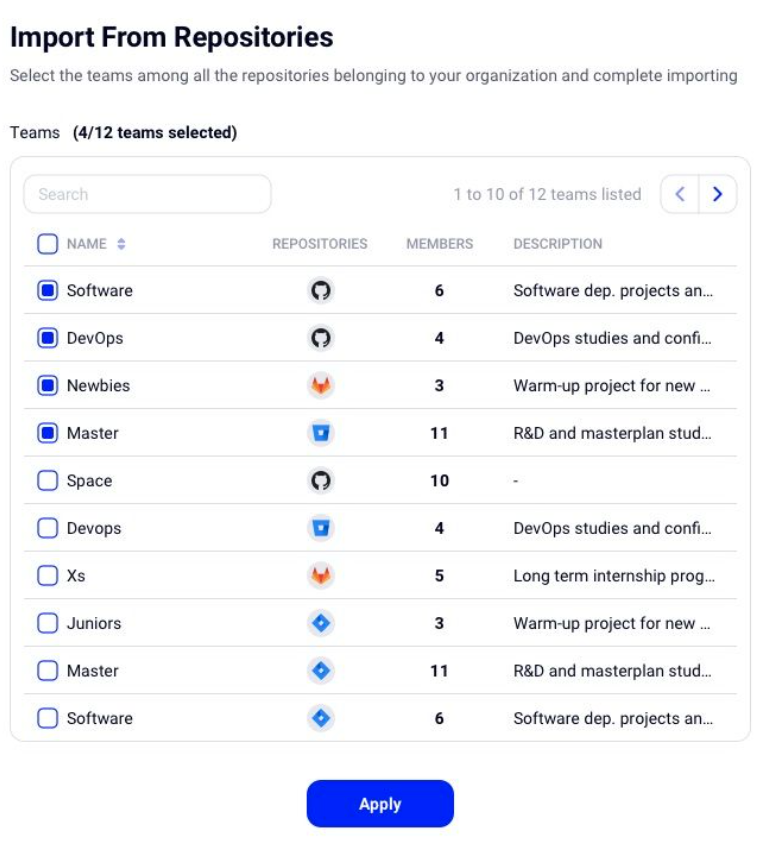
Task: Tick the Juniors team checkbox
Action: [x=48, y=623]
